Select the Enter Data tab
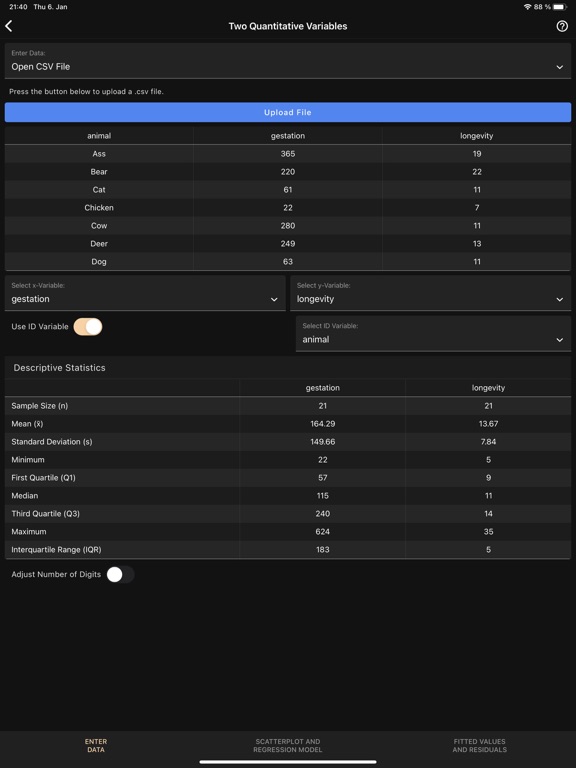The height and width of the screenshot is (768, 576). click(96, 745)
